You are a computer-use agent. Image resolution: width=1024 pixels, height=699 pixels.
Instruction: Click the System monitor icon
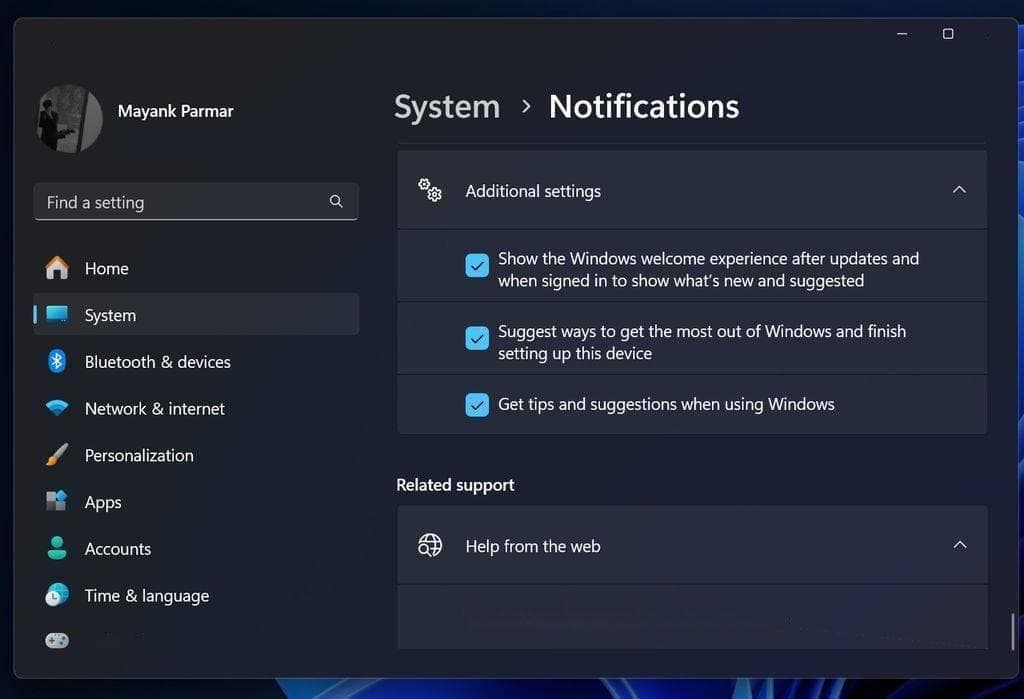(57, 314)
